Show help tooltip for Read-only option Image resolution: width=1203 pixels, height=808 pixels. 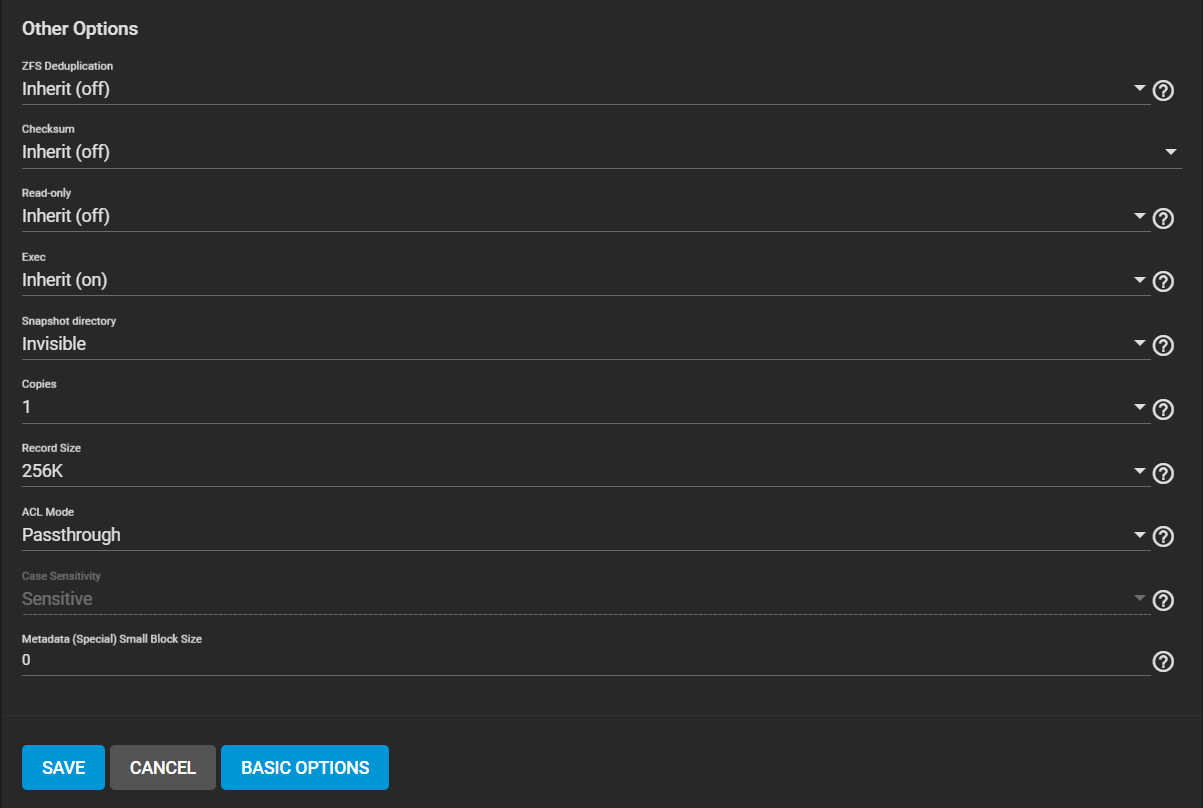1163,218
